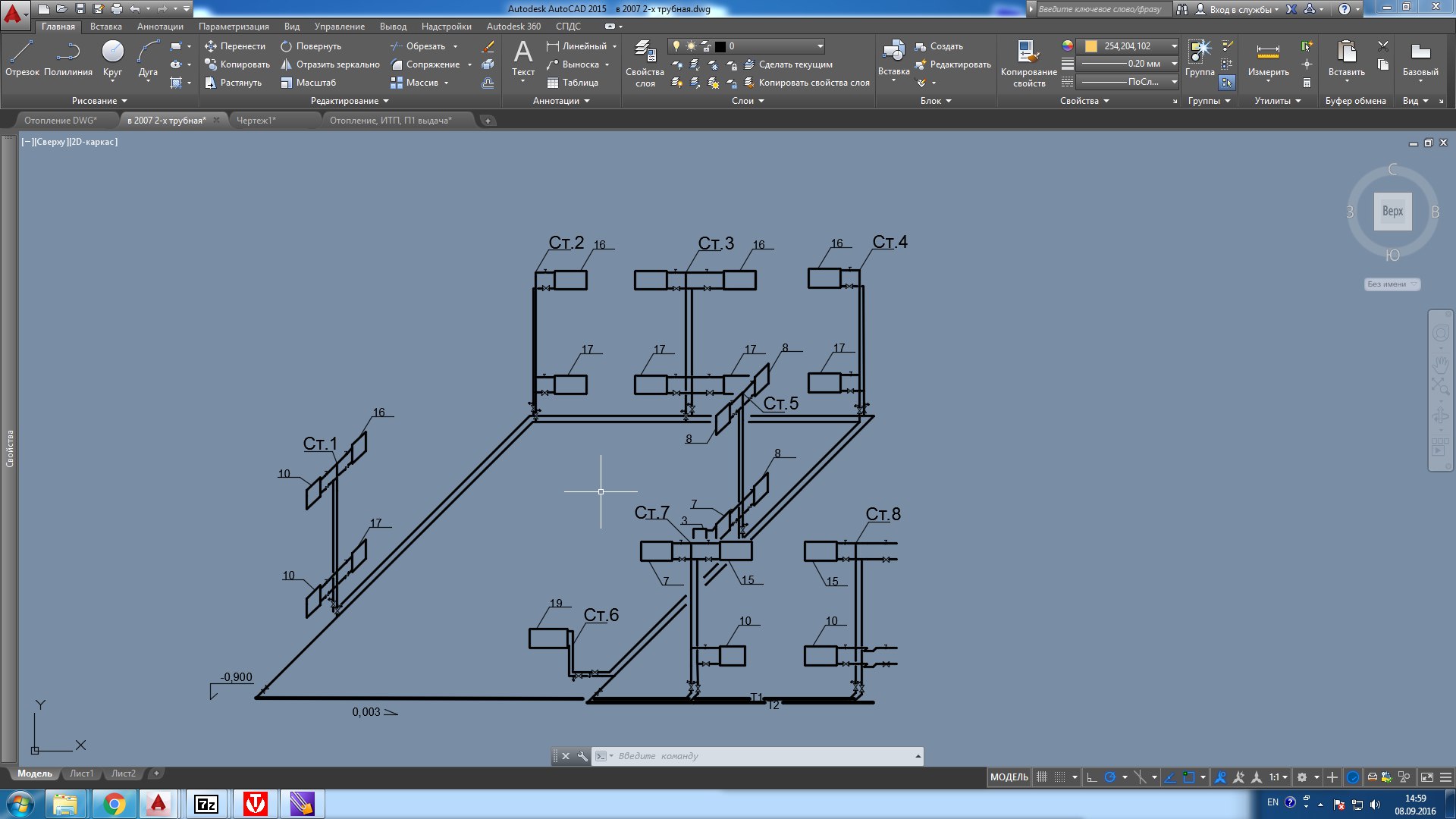The width and height of the screenshot is (1456, 819).
Task: Toggle polar tracking in status bar
Action: [x=1110, y=777]
